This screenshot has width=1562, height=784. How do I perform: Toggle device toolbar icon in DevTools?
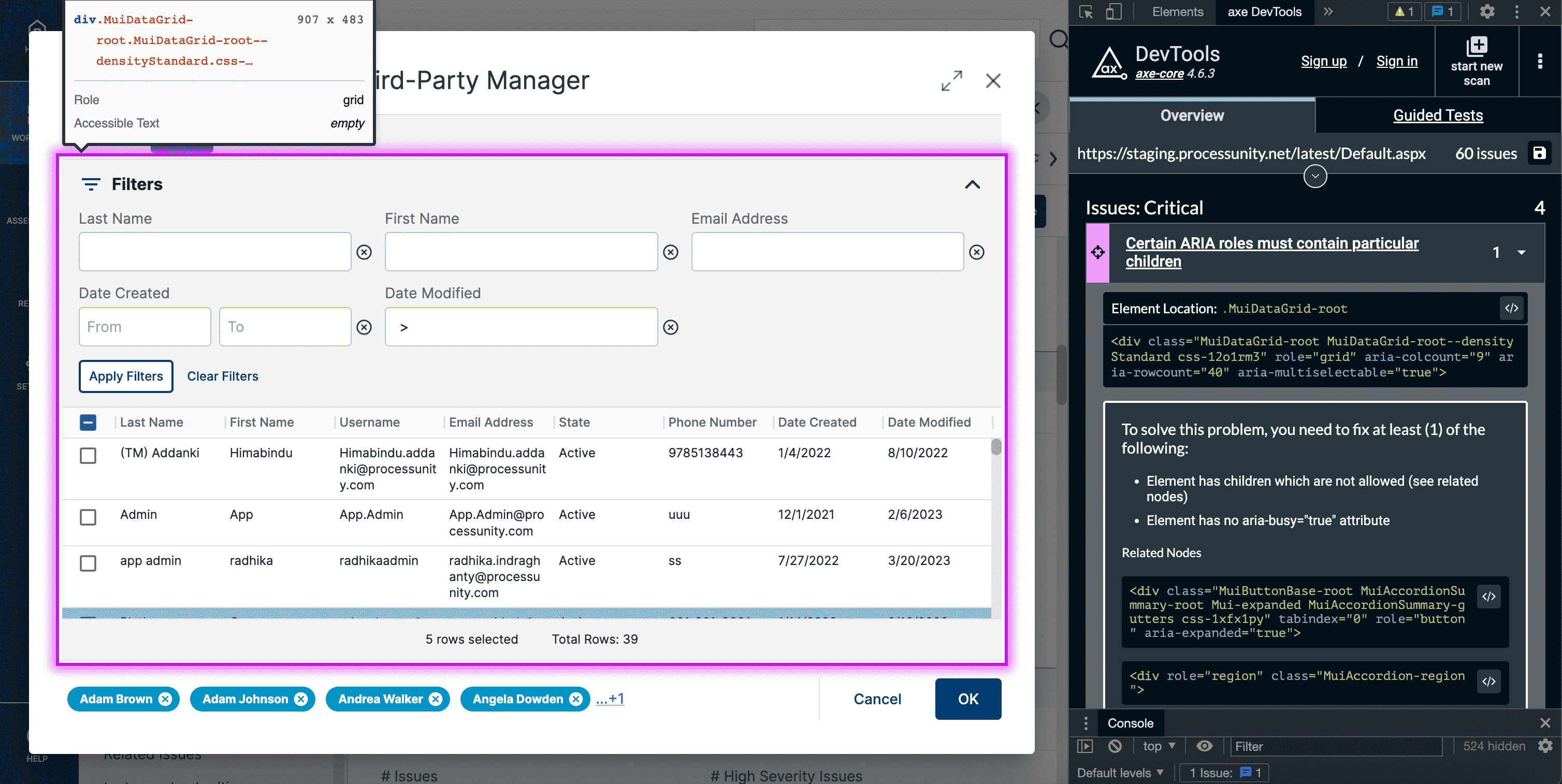pyautogui.click(x=1114, y=11)
